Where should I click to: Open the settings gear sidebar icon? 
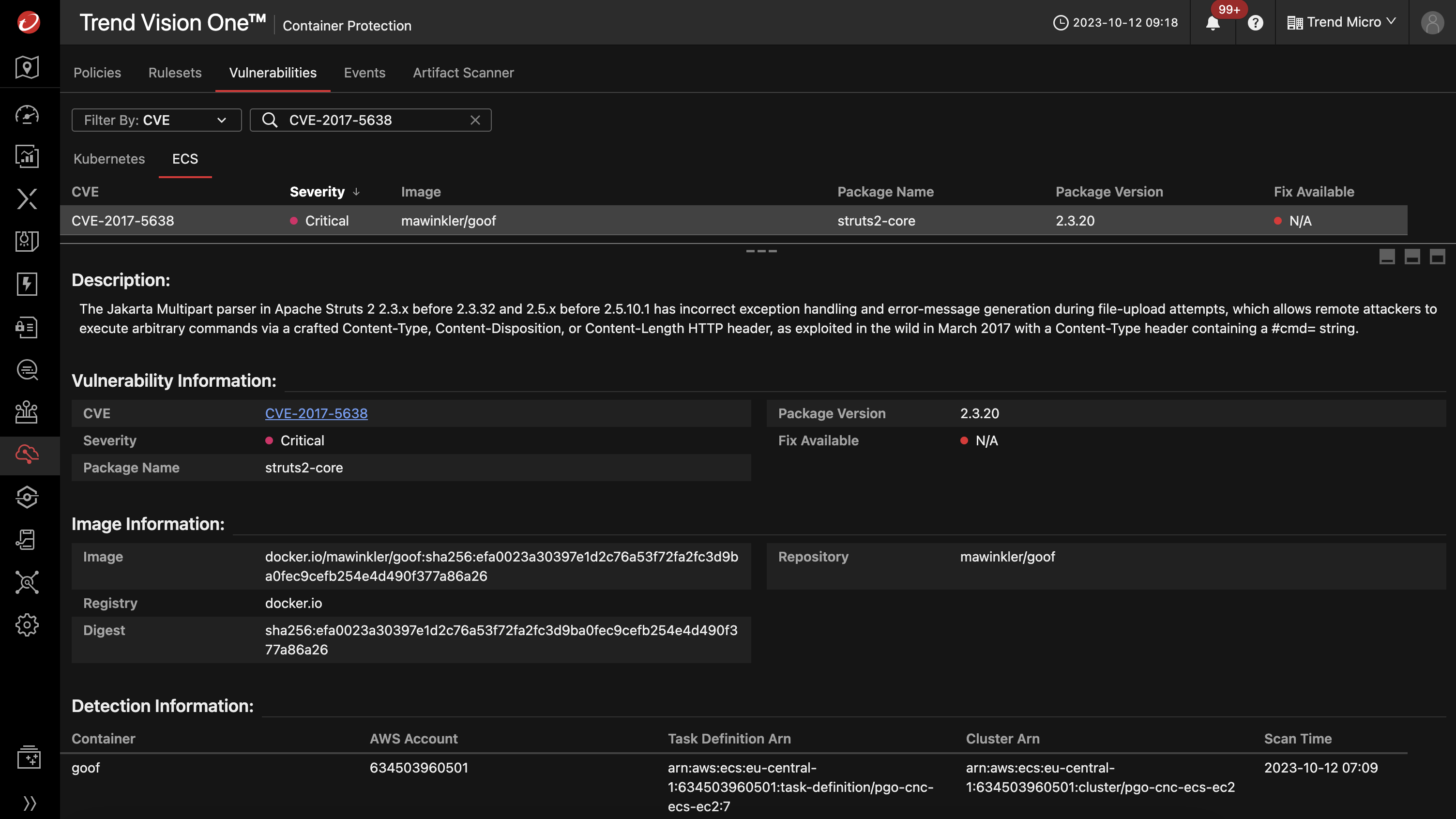tap(27, 624)
